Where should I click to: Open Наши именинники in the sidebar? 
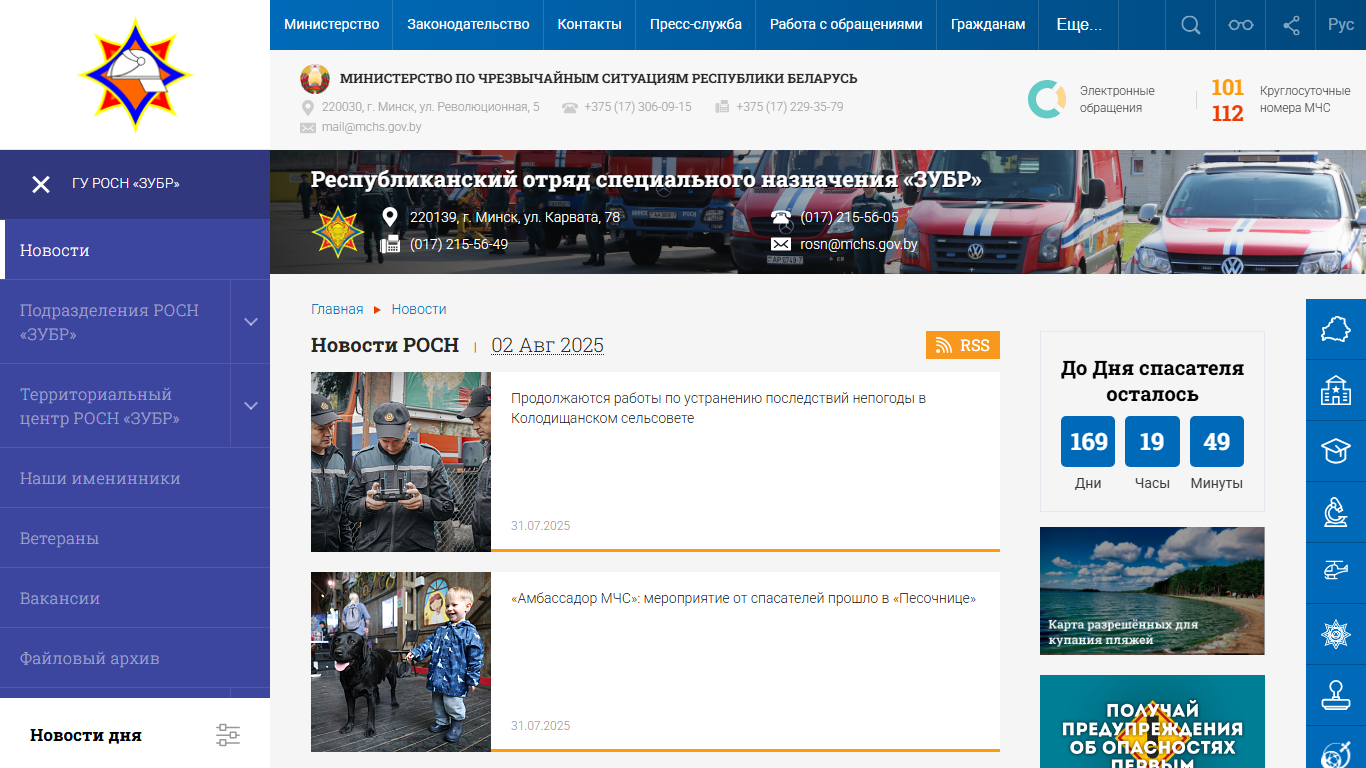click(135, 478)
